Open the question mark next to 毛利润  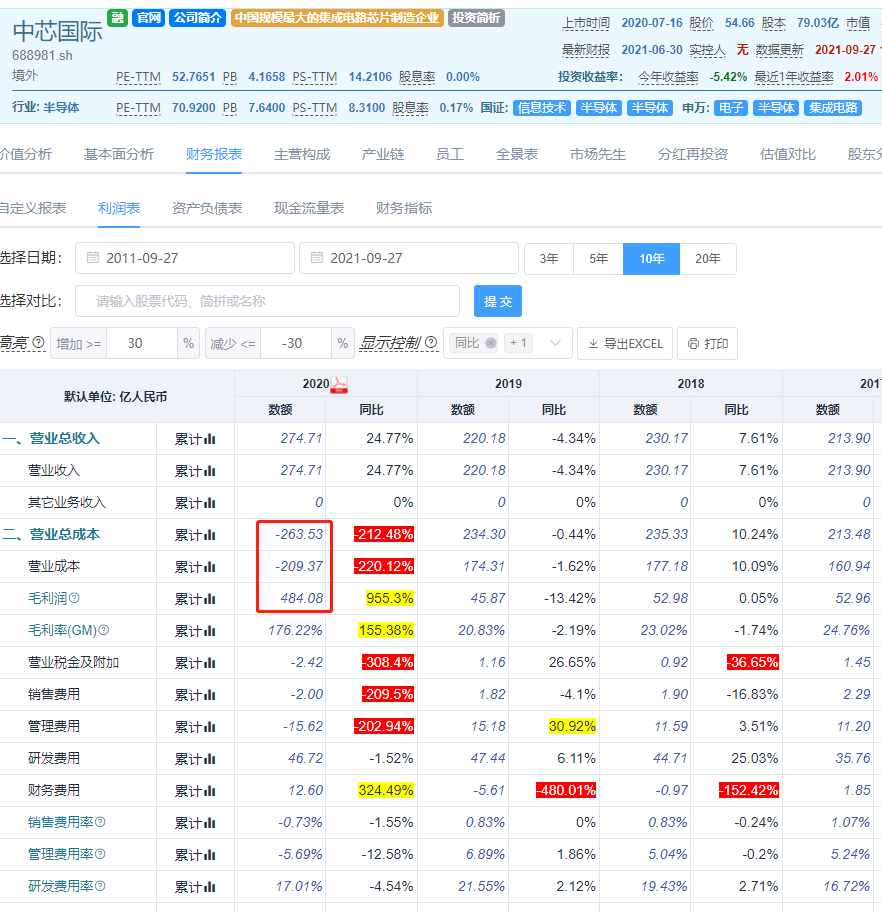point(74,598)
